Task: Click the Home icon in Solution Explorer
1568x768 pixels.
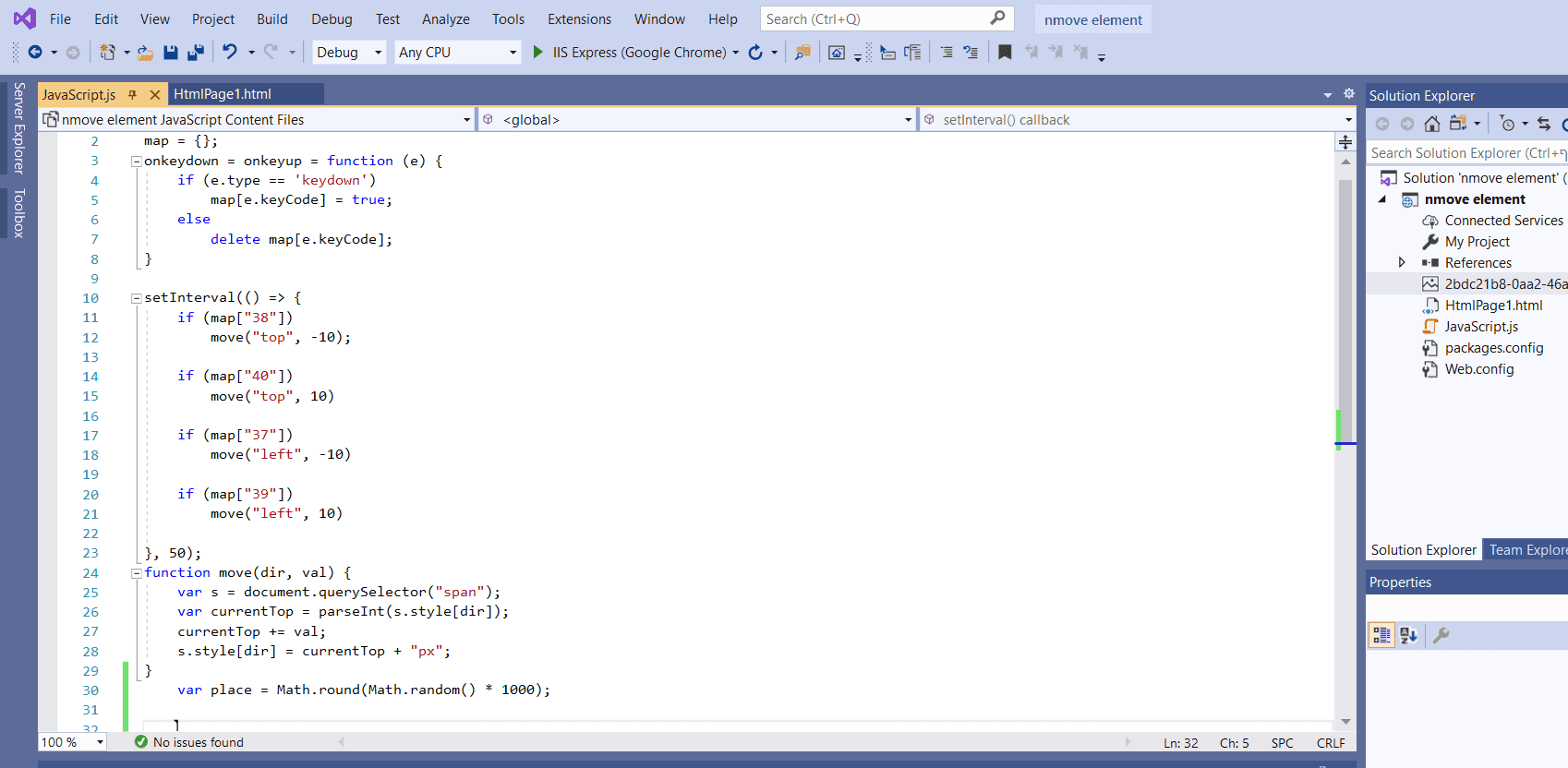Action: [1432, 124]
